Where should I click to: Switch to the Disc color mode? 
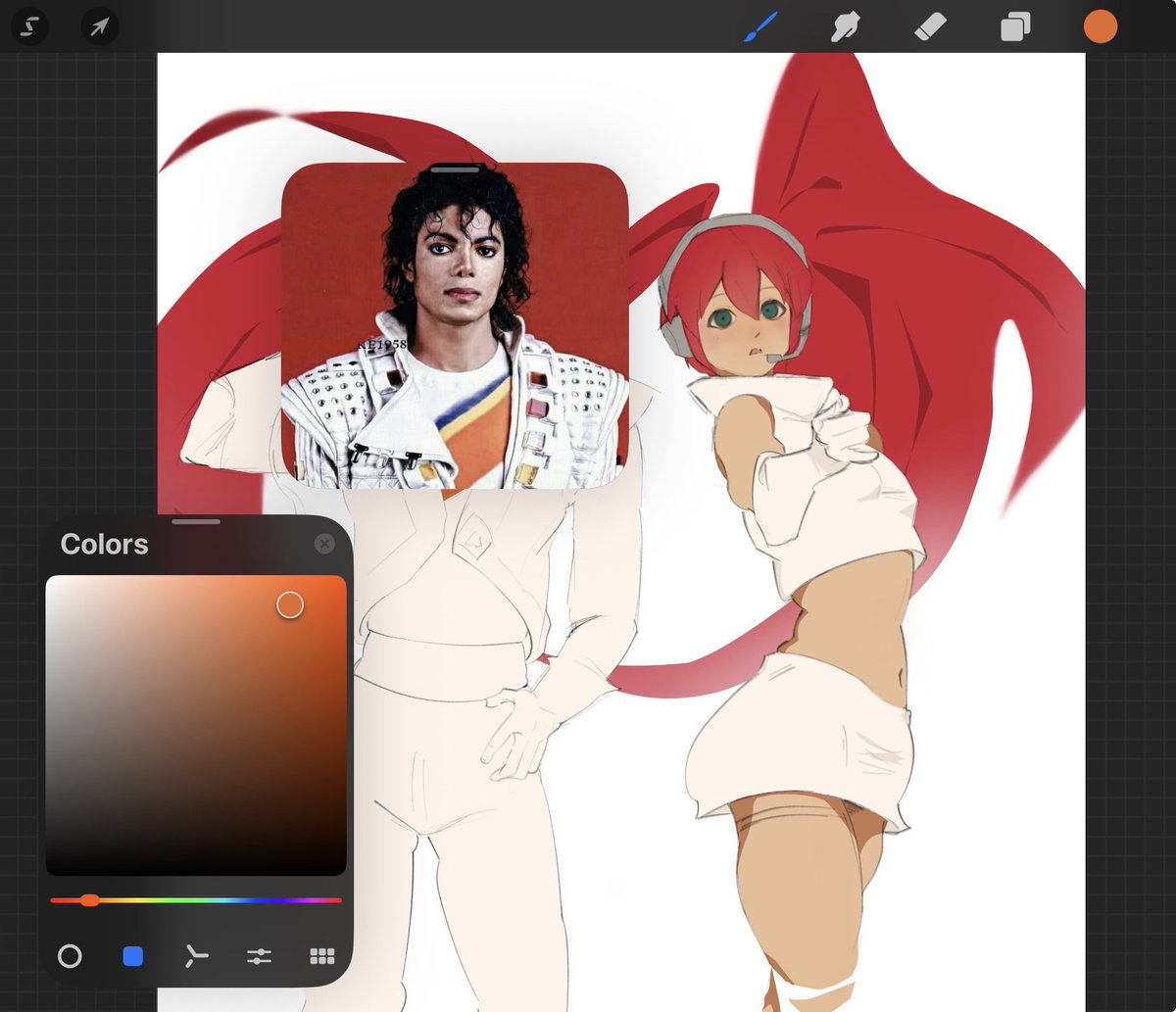click(x=70, y=956)
